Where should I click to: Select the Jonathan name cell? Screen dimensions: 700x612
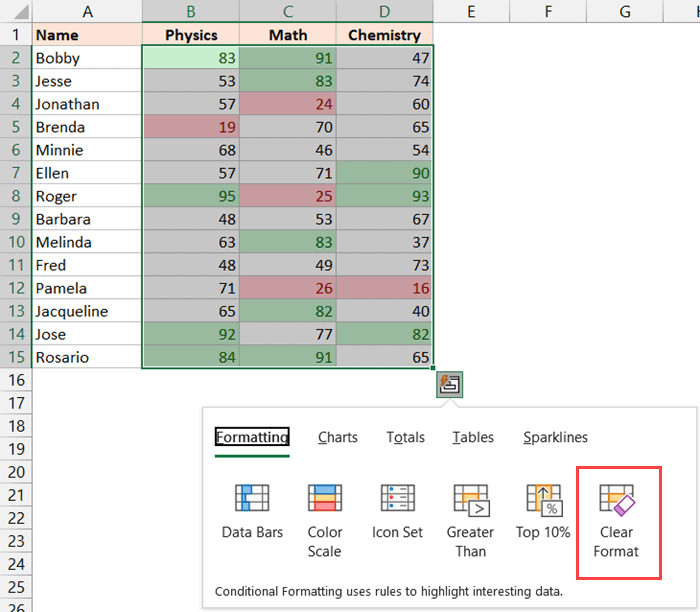[x=87, y=104]
